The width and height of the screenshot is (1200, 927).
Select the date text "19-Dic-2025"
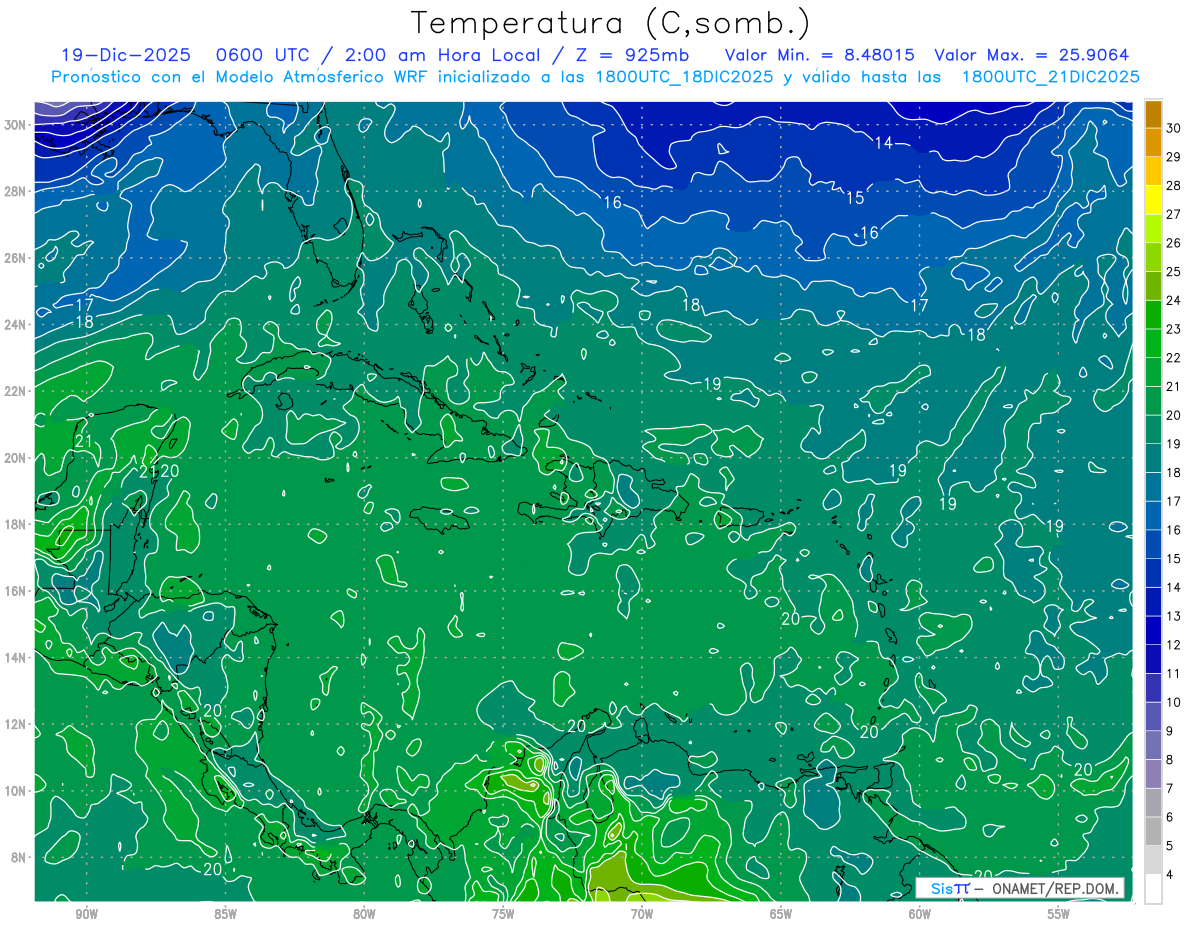(x=124, y=55)
